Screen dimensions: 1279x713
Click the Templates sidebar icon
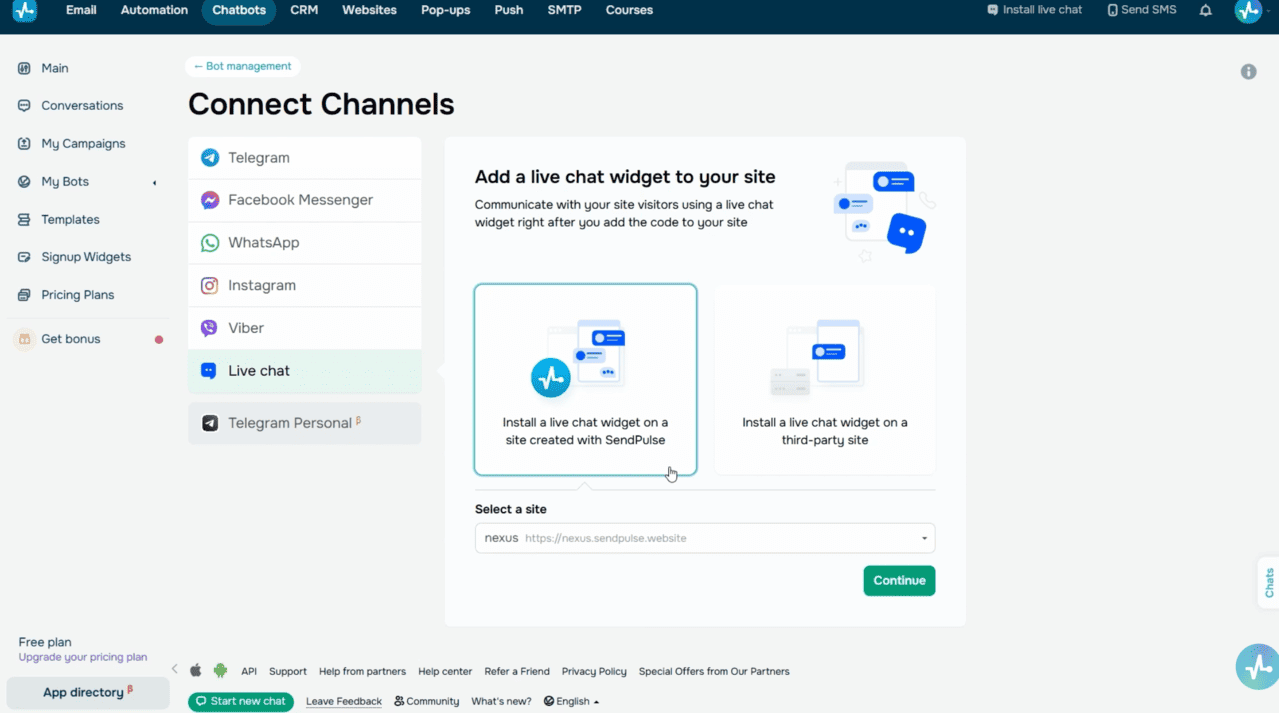pos(24,220)
